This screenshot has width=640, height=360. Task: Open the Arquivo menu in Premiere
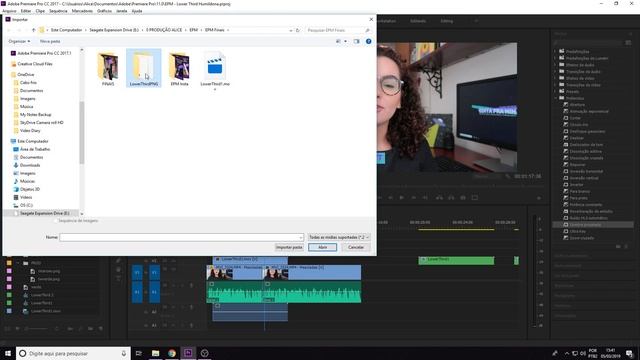(x=9, y=11)
